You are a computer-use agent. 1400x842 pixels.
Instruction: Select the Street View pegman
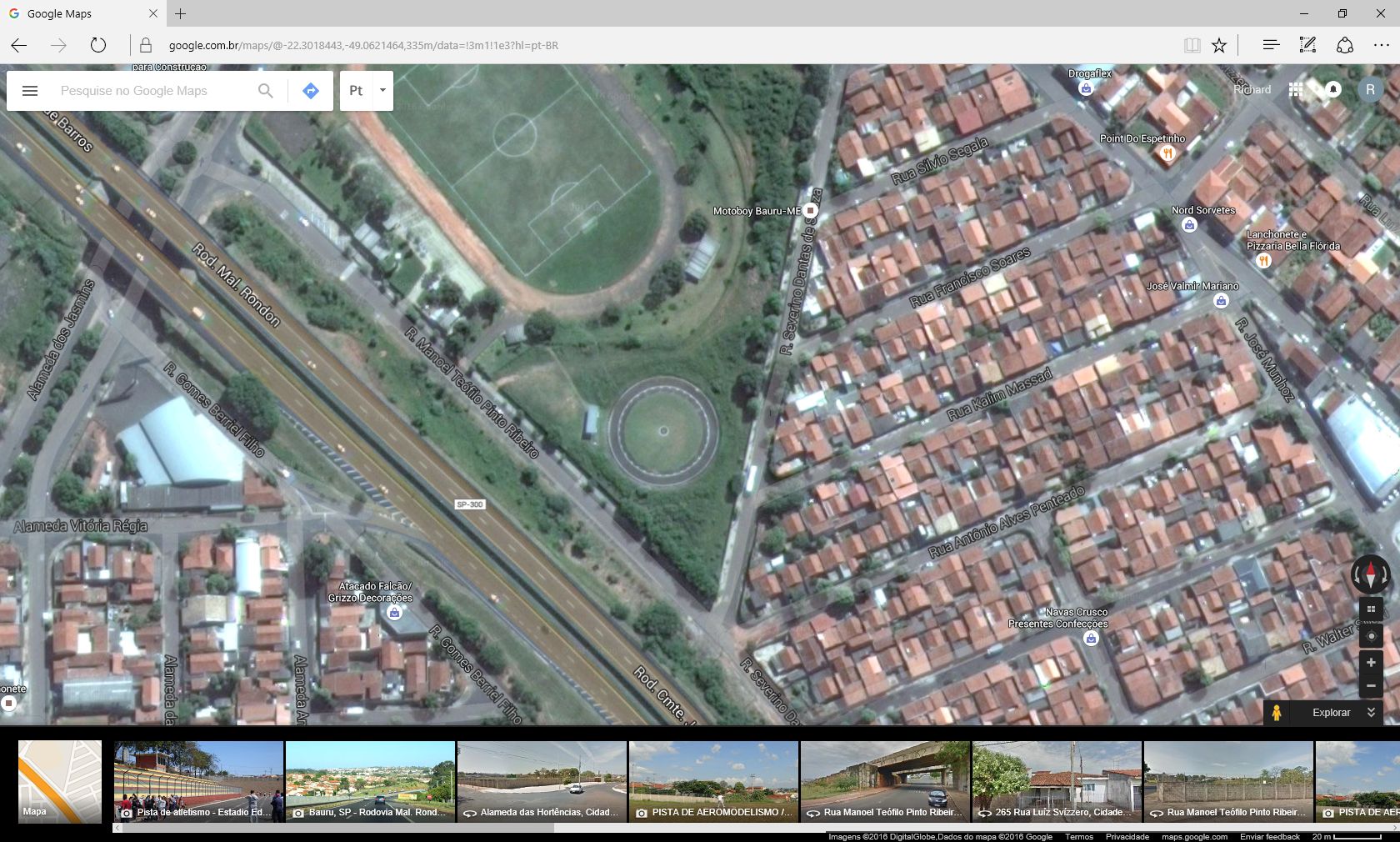pyautogui.click(x=1277, y=713)
